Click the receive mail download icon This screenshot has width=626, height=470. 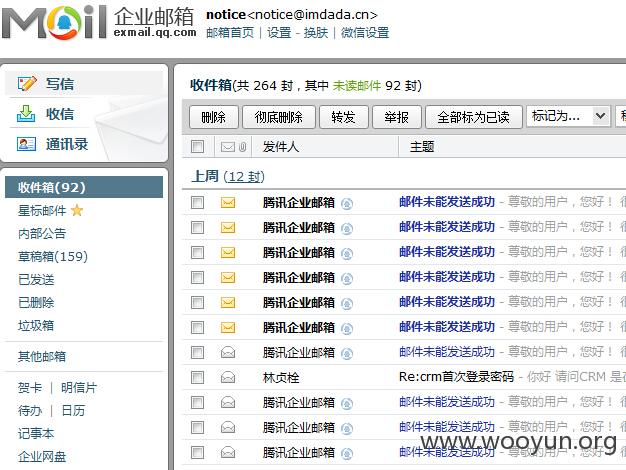point(26,114)
